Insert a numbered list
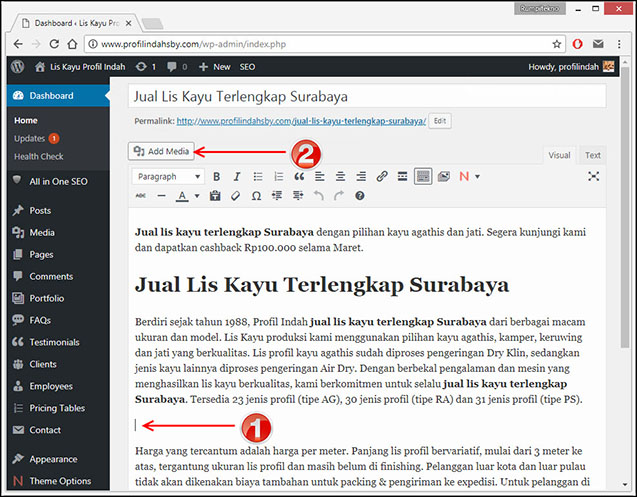The width and height of the screenshot is (637, 497). click(278, 176)
